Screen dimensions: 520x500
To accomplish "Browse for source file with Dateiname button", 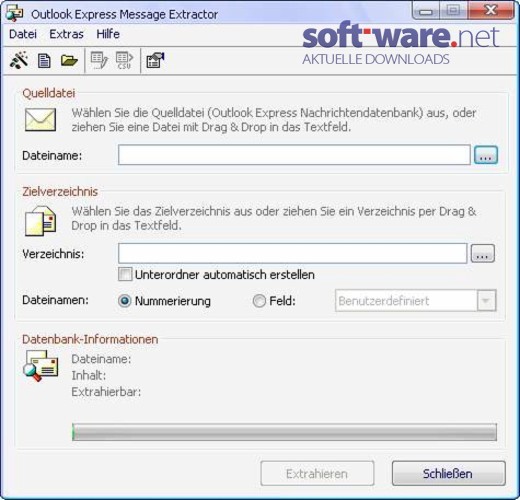I will point(486,155).
